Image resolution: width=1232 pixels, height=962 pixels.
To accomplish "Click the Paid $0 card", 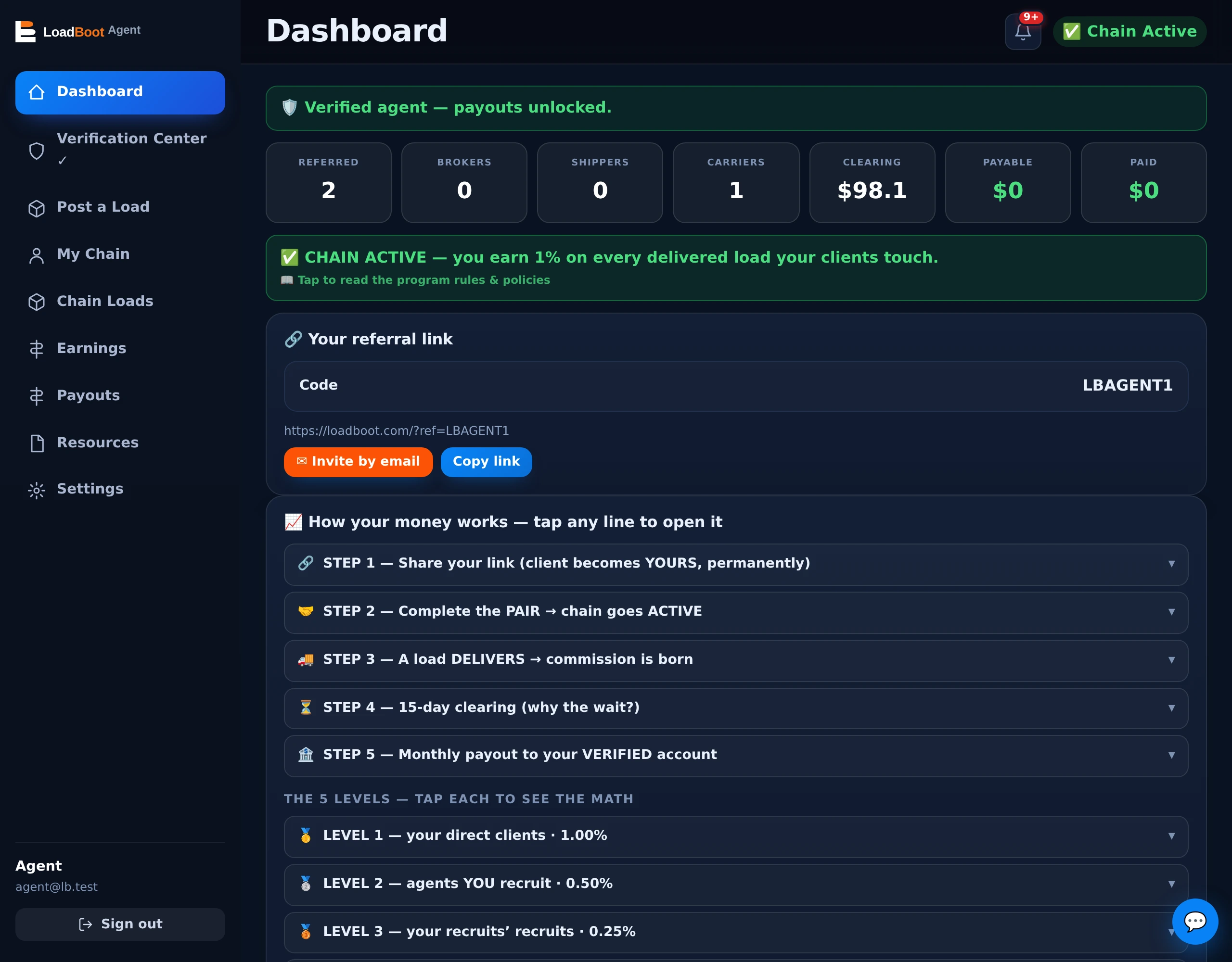I will point(1143,183).
